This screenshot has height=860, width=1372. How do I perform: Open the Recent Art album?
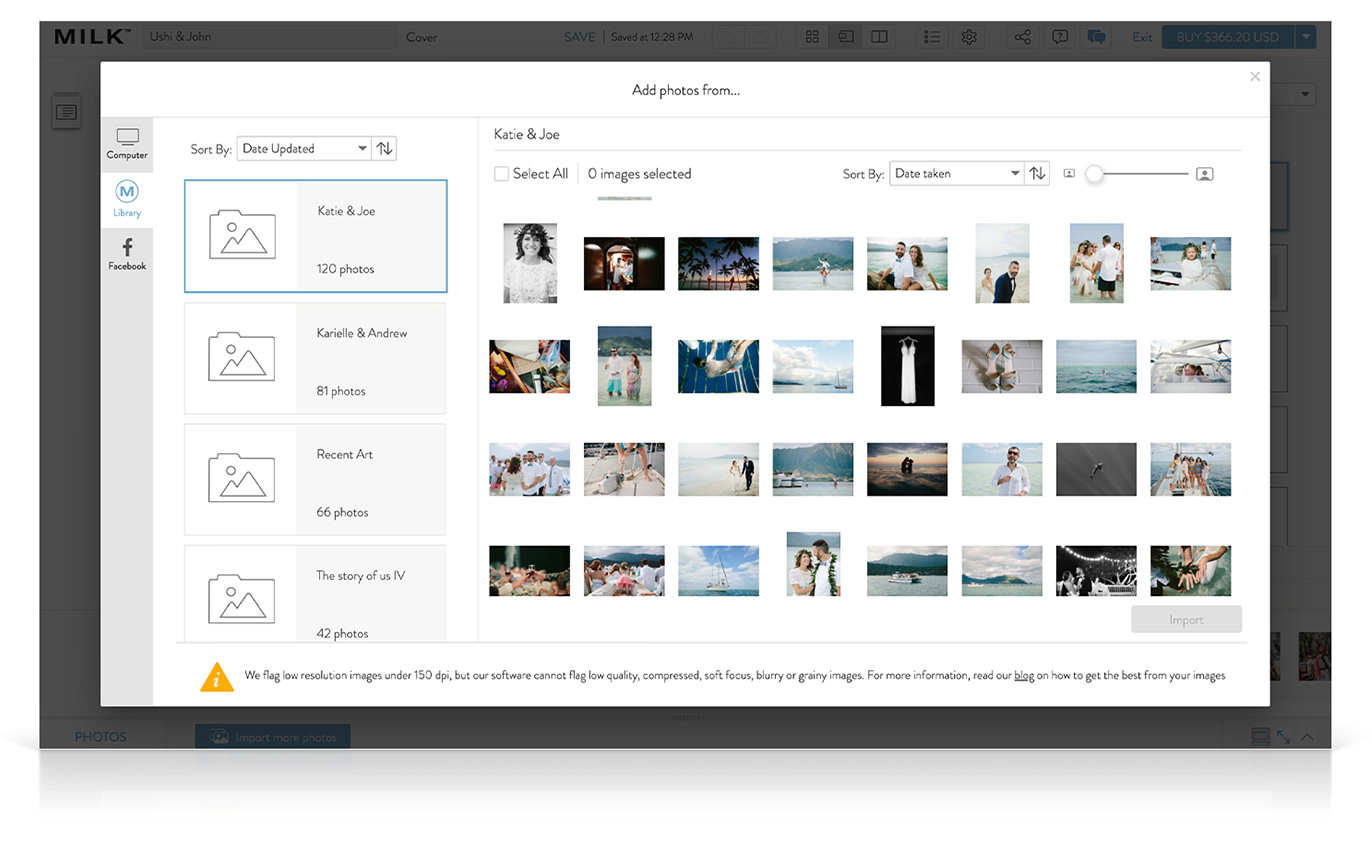click(x=315, y=479)
